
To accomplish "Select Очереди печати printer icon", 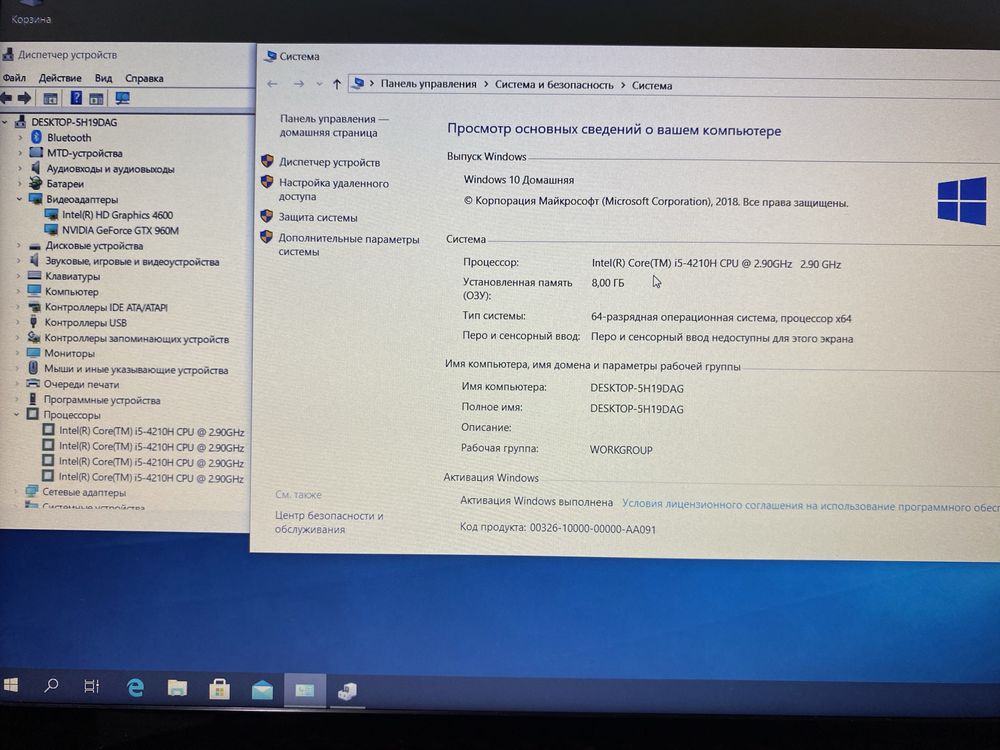I will point(33,384).
